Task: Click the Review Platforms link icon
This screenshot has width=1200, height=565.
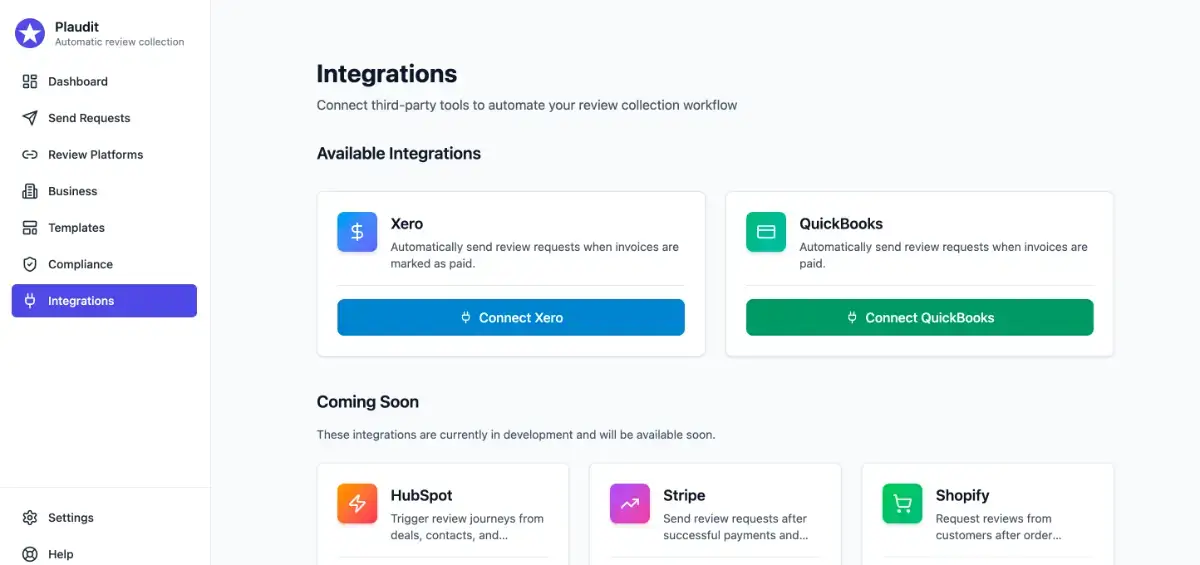Action: 30,155
